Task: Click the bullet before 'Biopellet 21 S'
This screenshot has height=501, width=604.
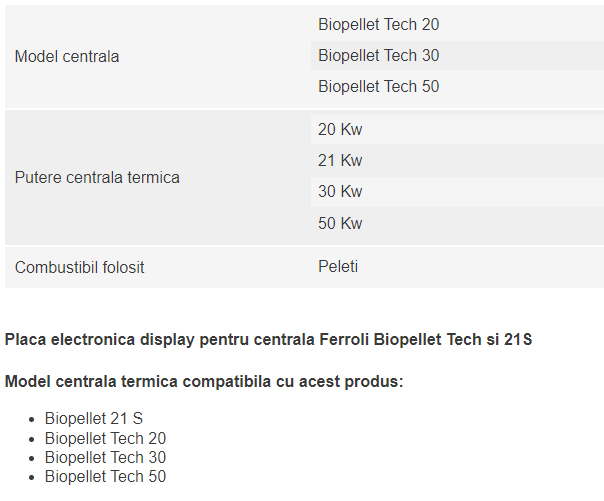Action: pyautogui.click(x=33, y=420)
